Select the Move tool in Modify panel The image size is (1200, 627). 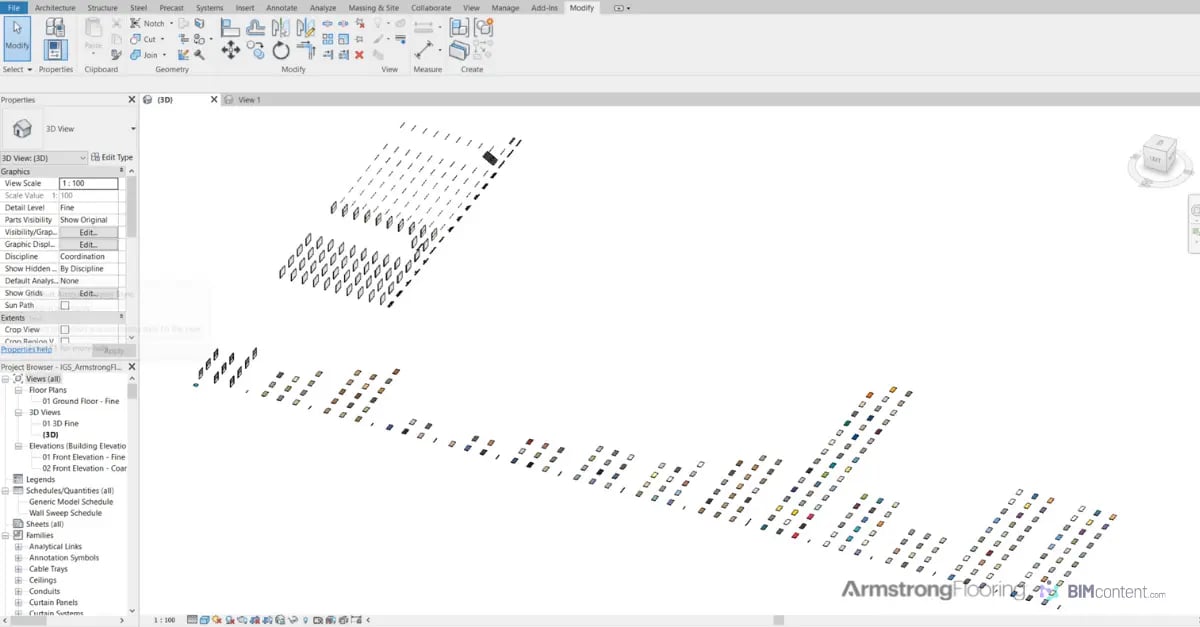230,48
